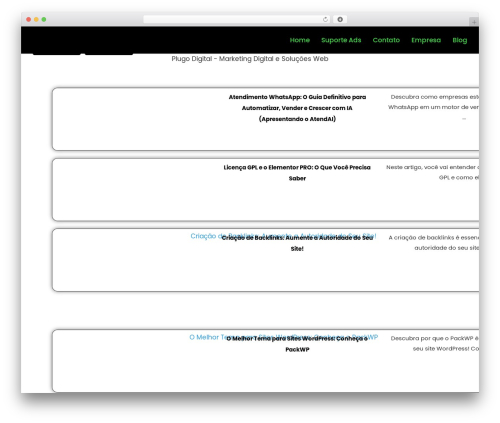Viewport: 500px width, 423px height.
Task: Go to Suporte Ads in the navigation
Action: tap(341, 40)
